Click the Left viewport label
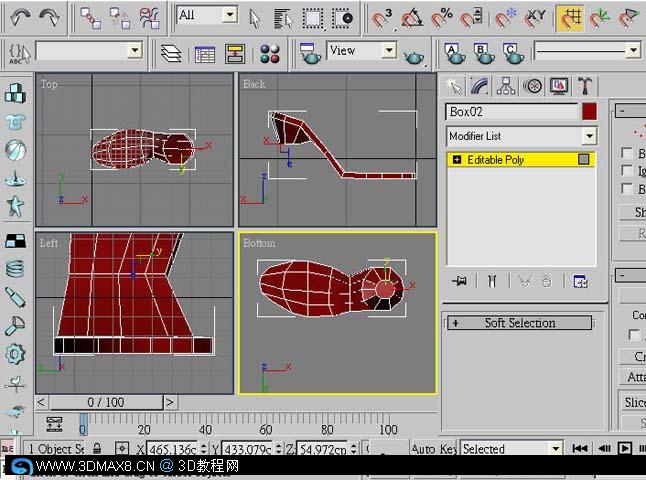 (49, 243)
